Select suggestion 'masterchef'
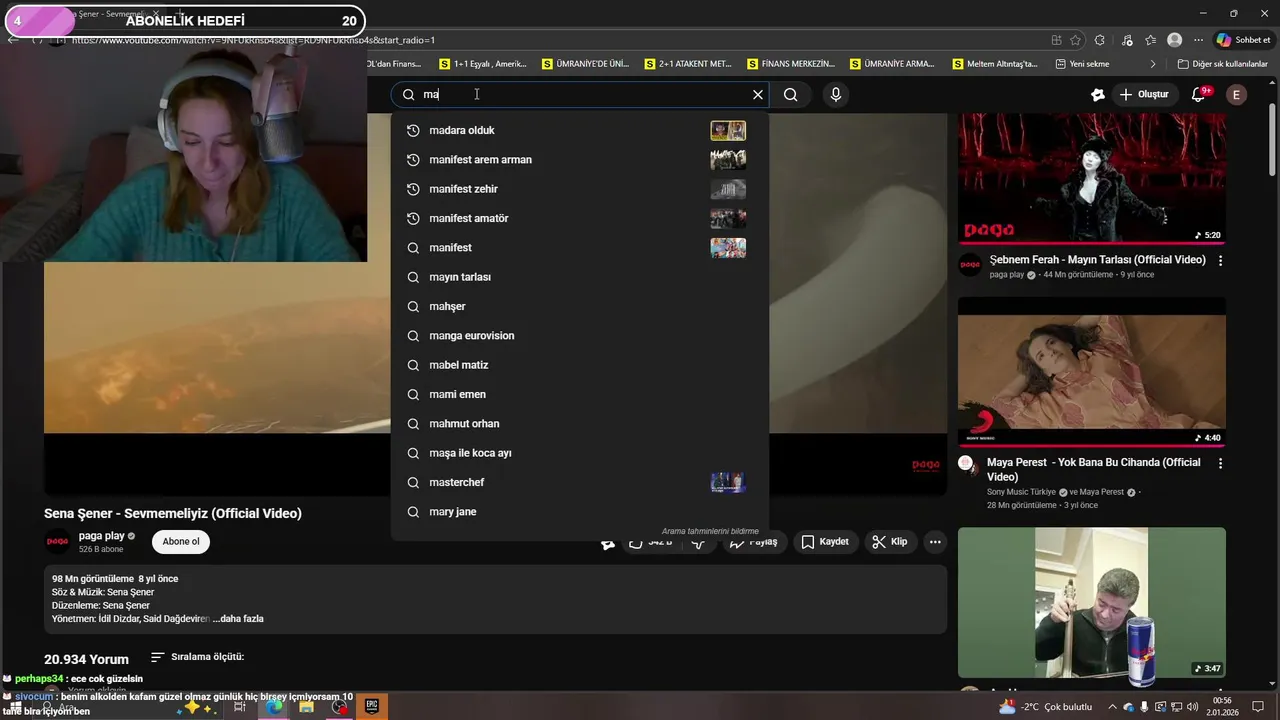The image size is (1280, 720). click(x=580, y=483)
